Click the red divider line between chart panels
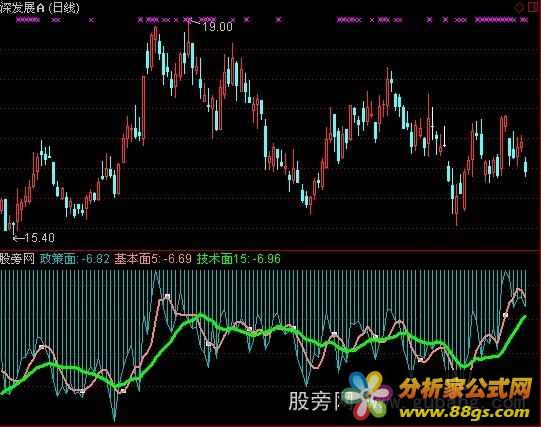541x427 pixels. click(x=269, y=250)
